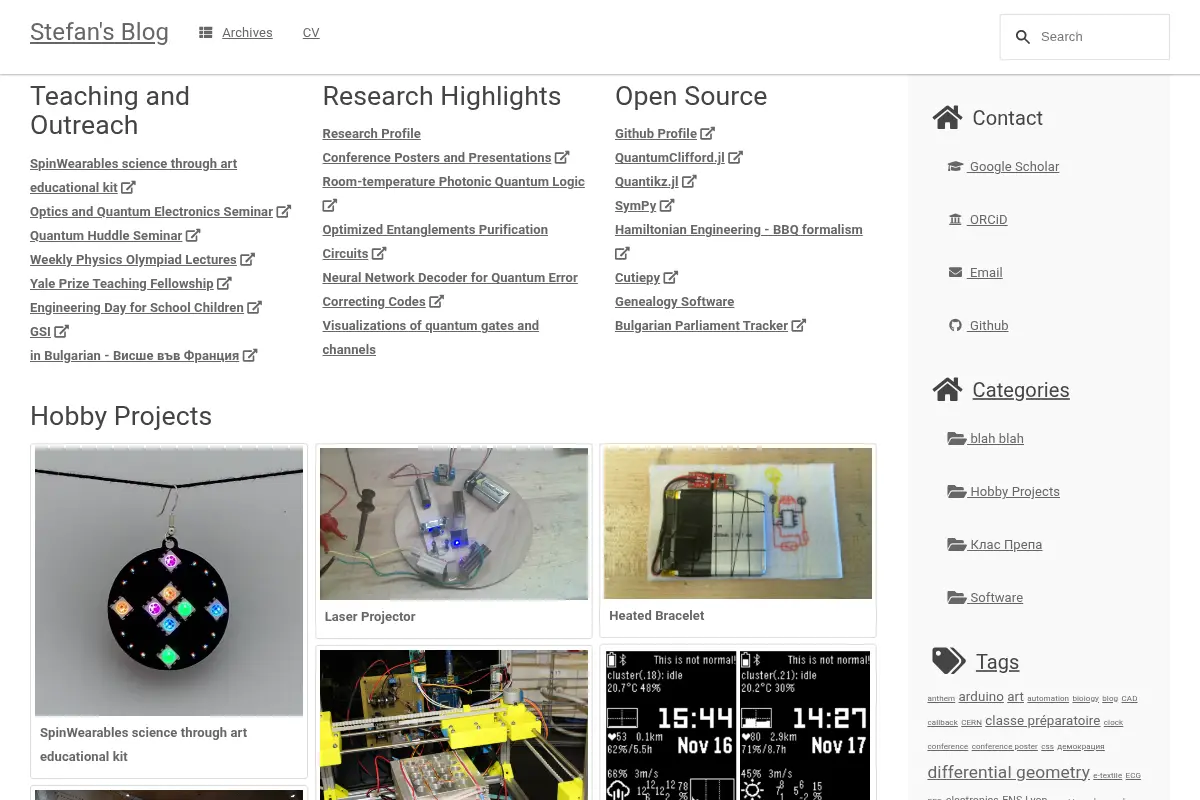Select the ECG tag
This screenshot has width=1200, height=800.
click(1133, 776)
